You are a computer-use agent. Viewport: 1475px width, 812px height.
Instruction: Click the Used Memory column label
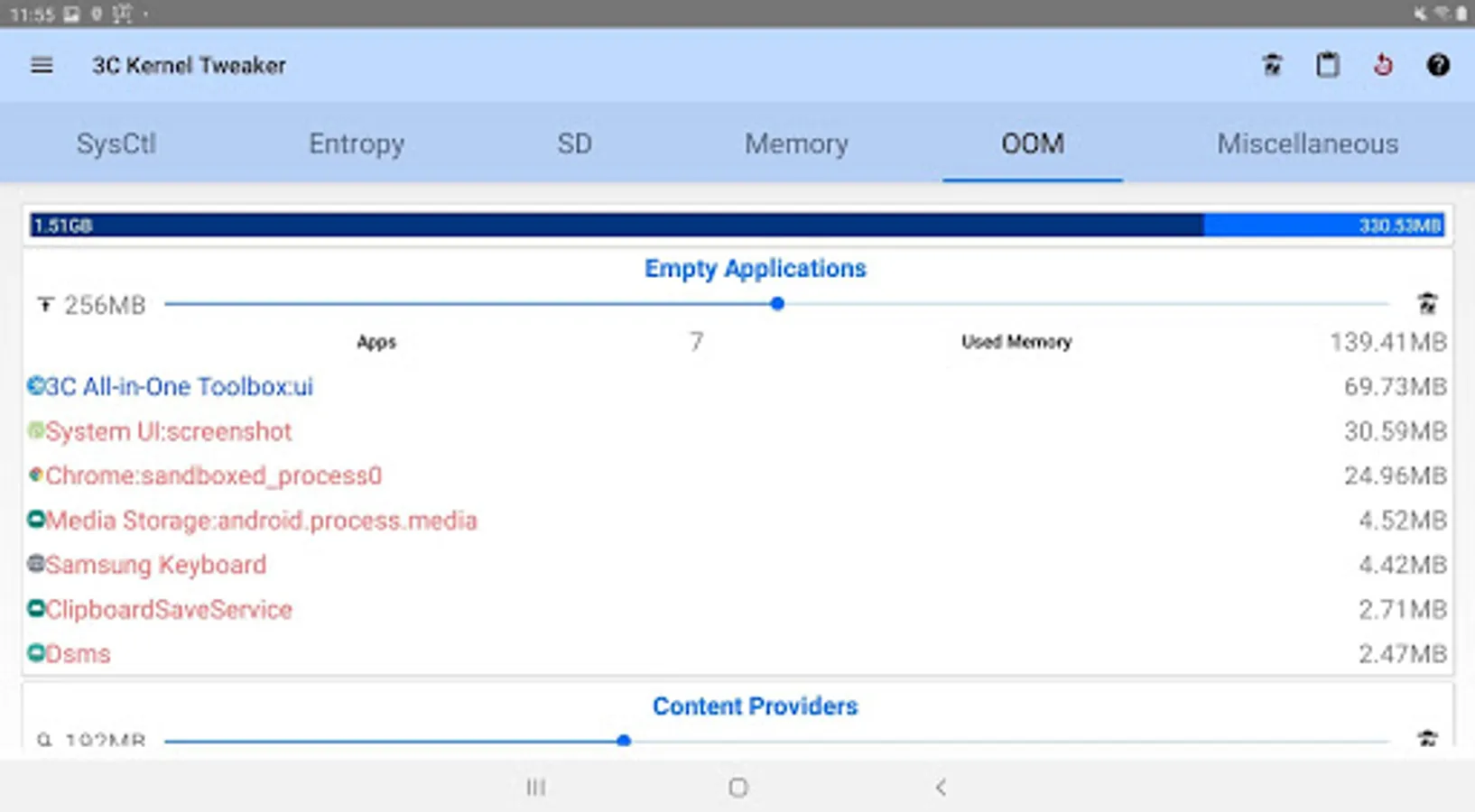pyautogui.click(x=1016, y=342)
